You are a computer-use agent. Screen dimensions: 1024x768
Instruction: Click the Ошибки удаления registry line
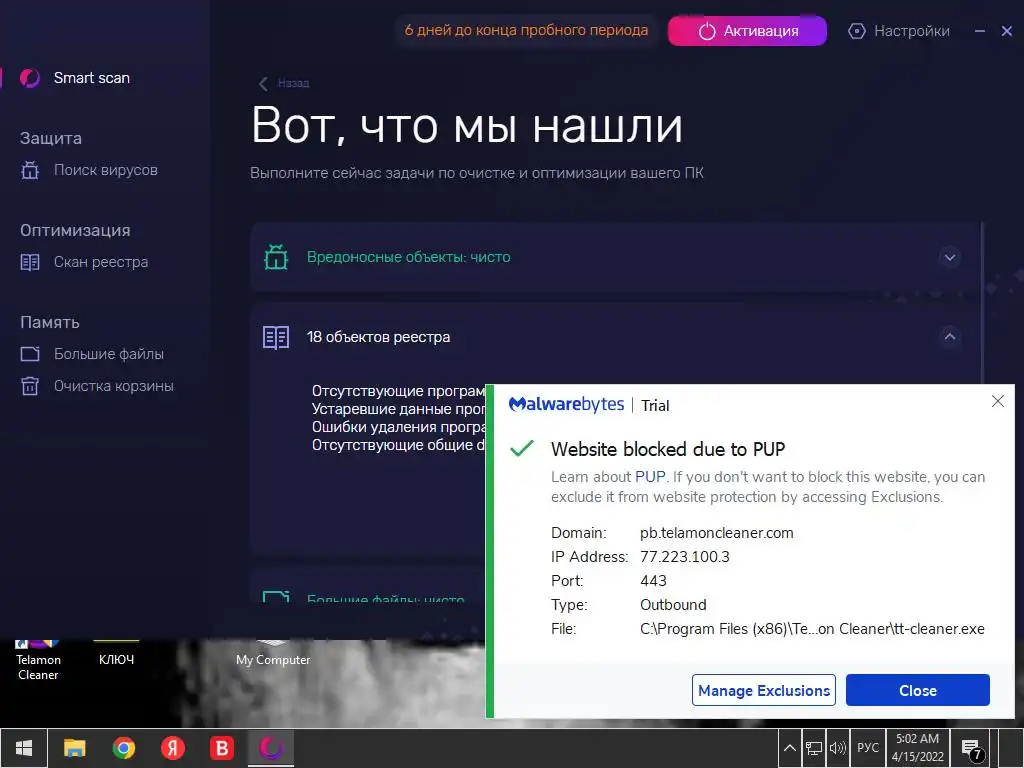[398, 427]
